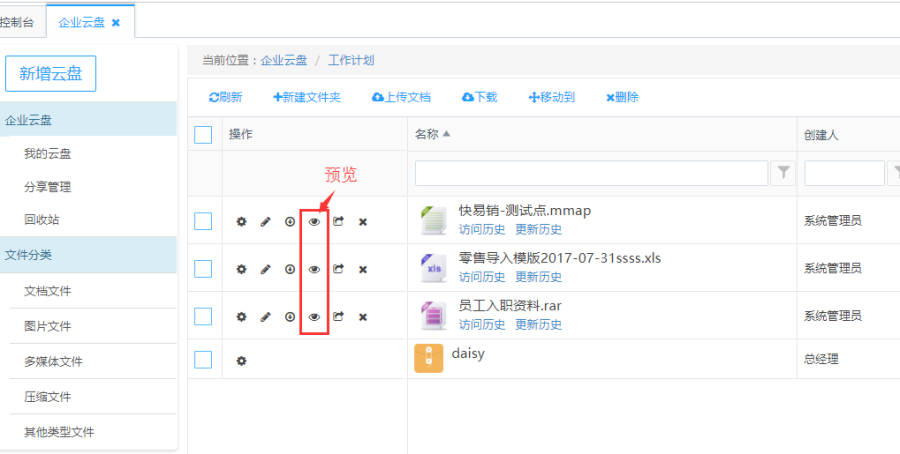900x454 pixels.
Task: Open 访问历史 link under 快易销-测试点.mmap
Action: point(482,229)
